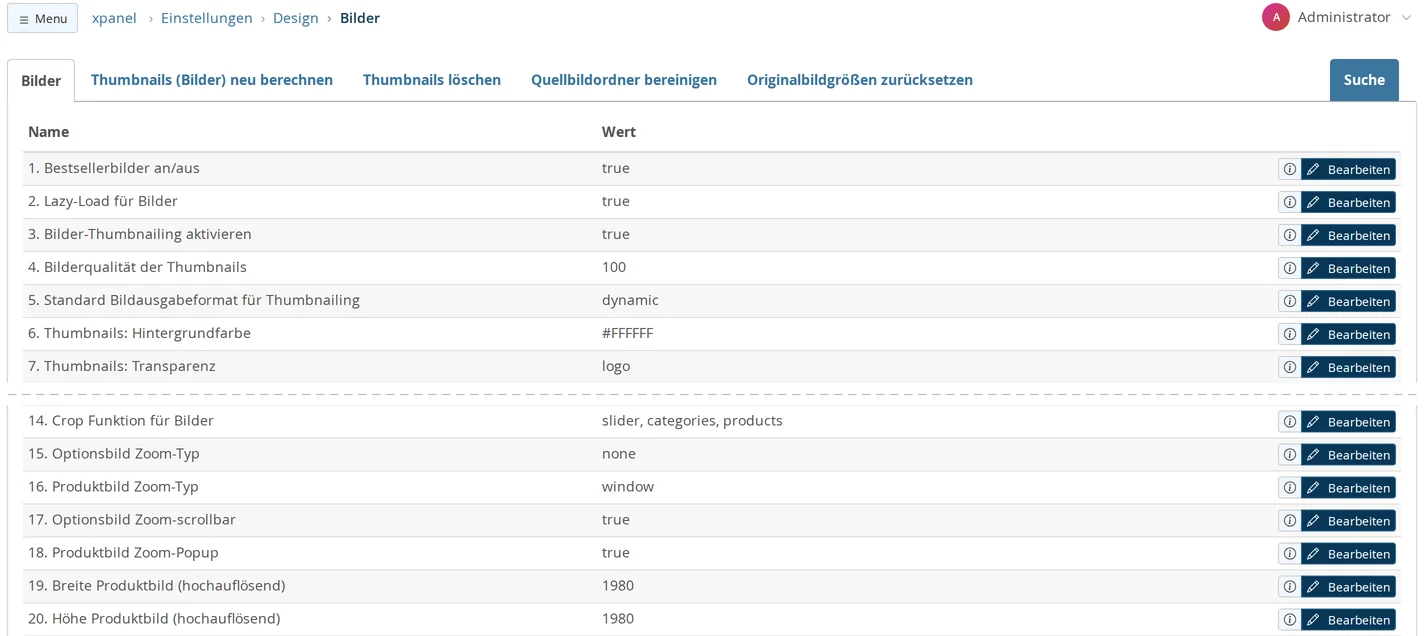Edit Bestsellerbilder an/aus setting
The height and width of the screenshot is (636, 1424).
(x=1348, y=169)
